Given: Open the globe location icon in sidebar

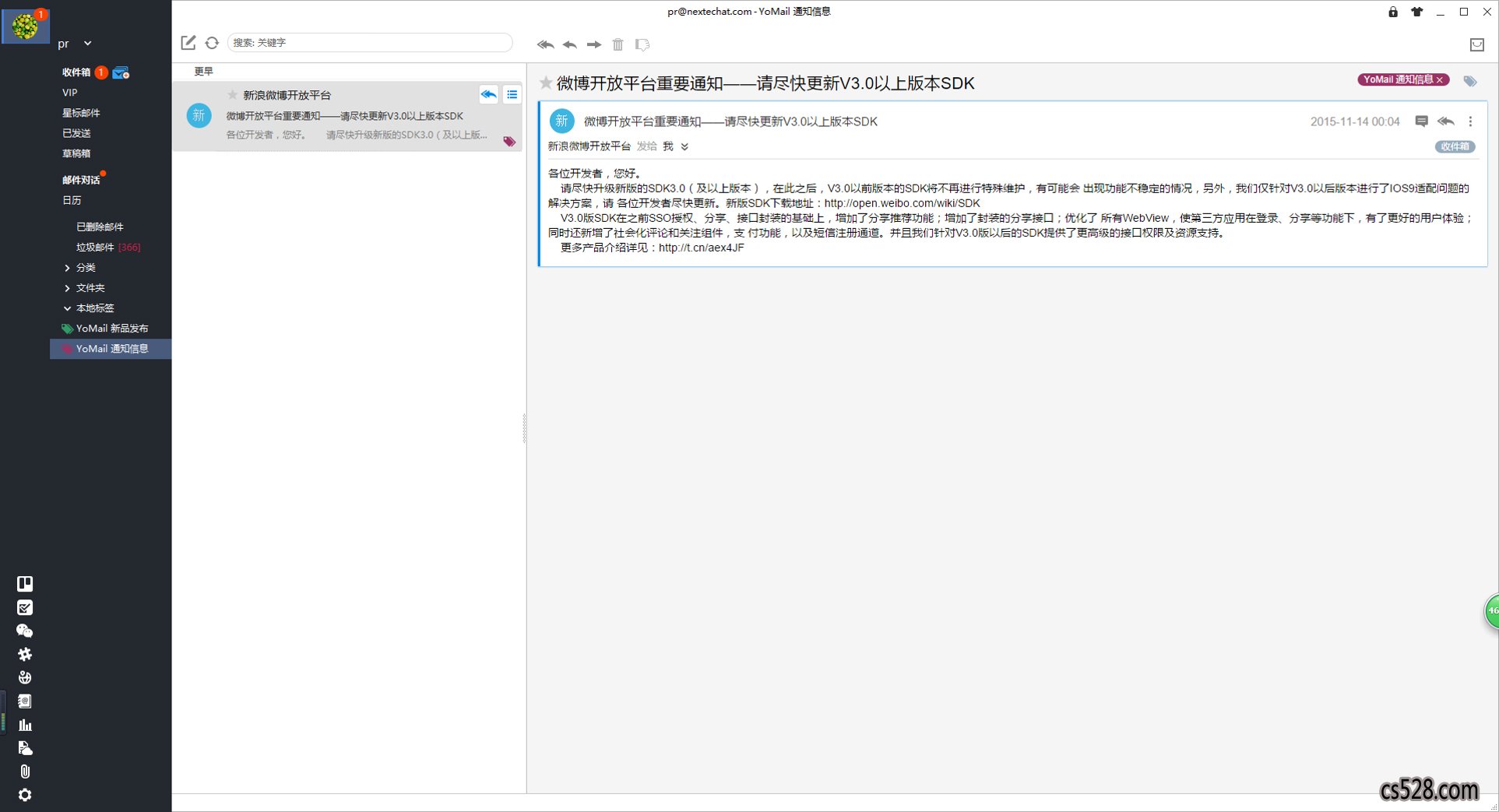Looking at the screenshot, I should 25,677.
